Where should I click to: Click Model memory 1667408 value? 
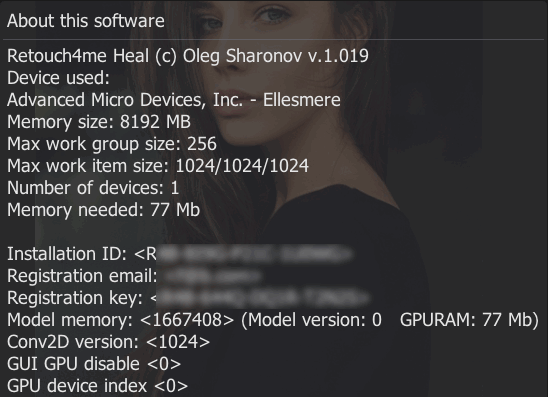187,320
